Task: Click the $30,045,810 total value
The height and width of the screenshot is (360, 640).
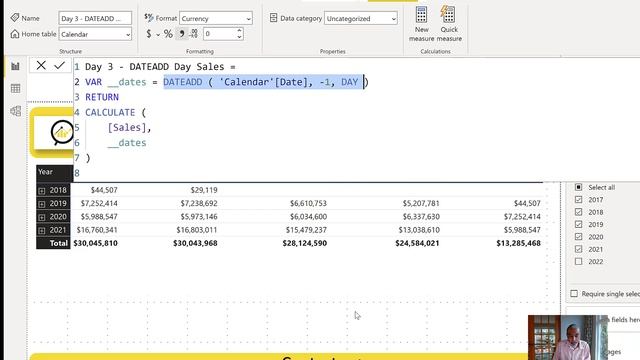Action: click(x=96, y=243)
